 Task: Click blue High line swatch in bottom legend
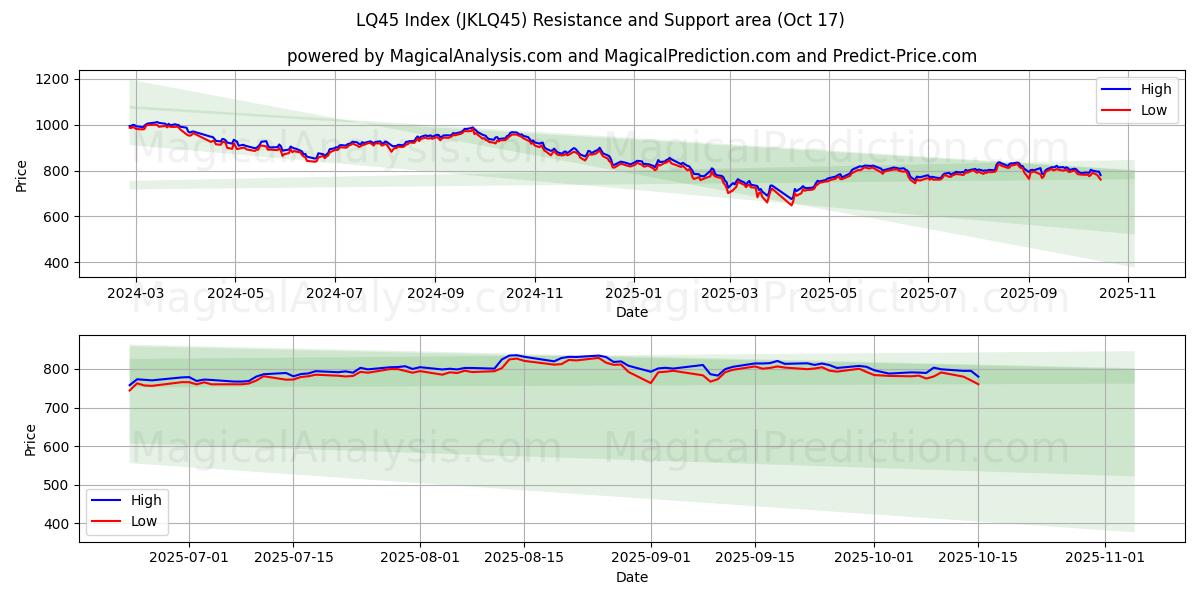[107, 500]
